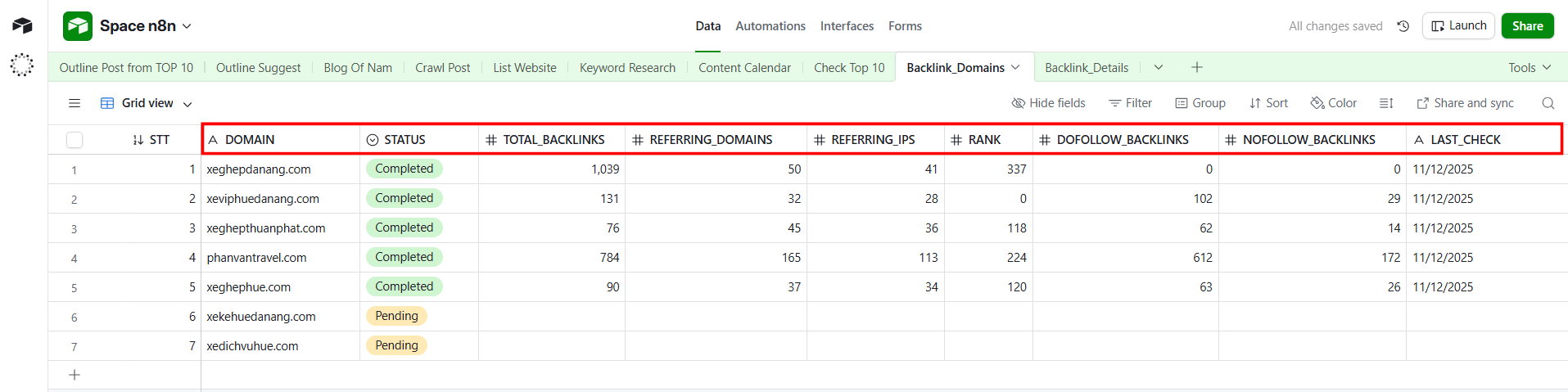Open the Keyword Research table
The image size is (1568, 392).
point(627,68)
